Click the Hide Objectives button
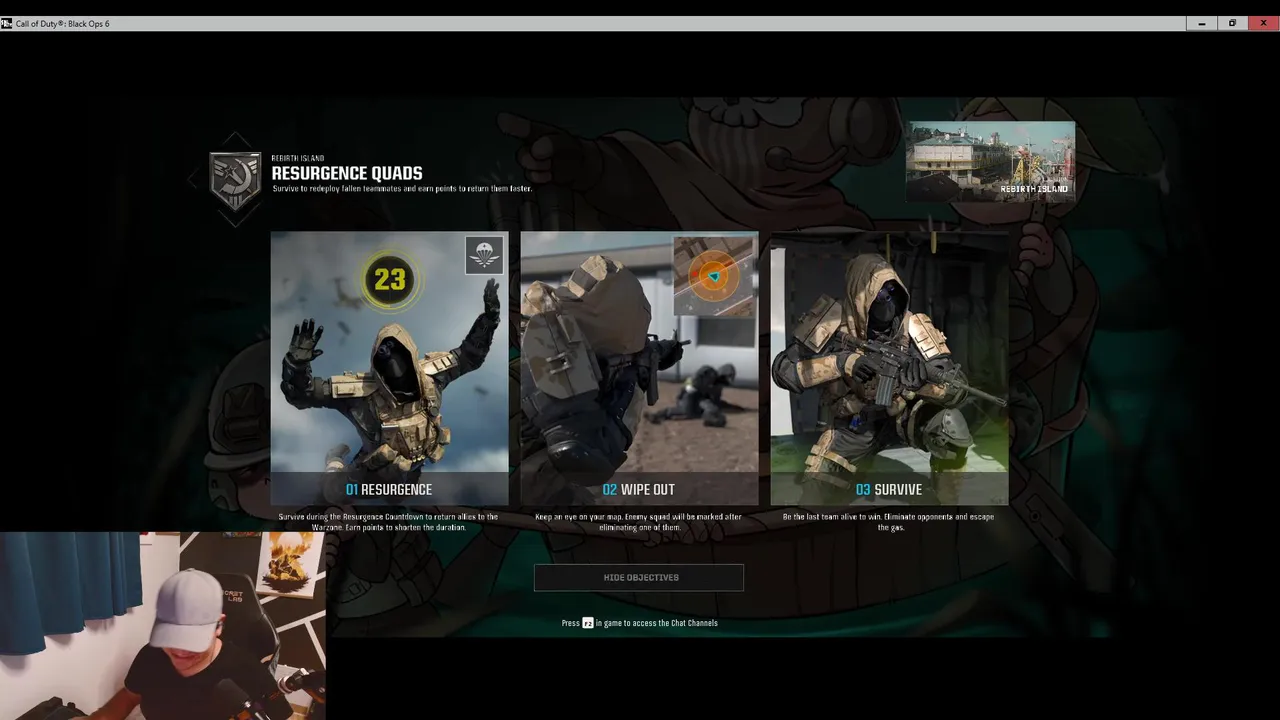1280x720 pixels. click(639, 578)
